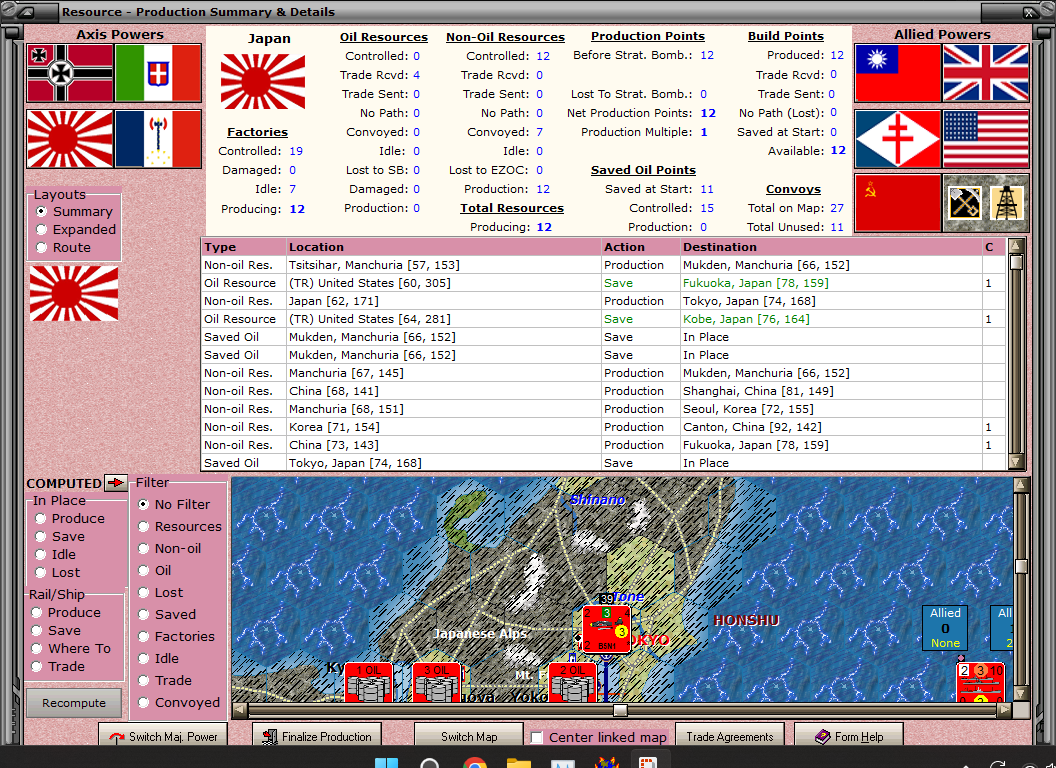This screenshot has width=1056, height=768.
Task: Click the 1 OIL unit on map
Action: 368,682
